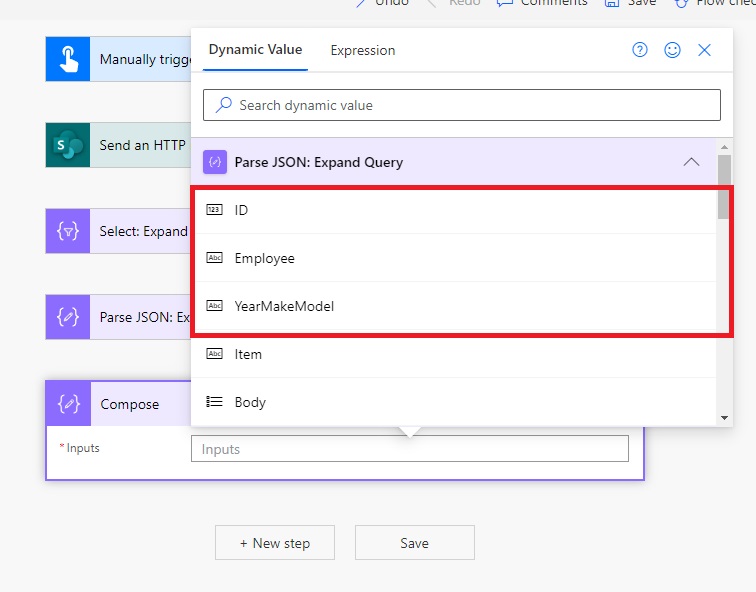756x592 pixels.
Task: Click the + New step button
Action: [275, 543]
